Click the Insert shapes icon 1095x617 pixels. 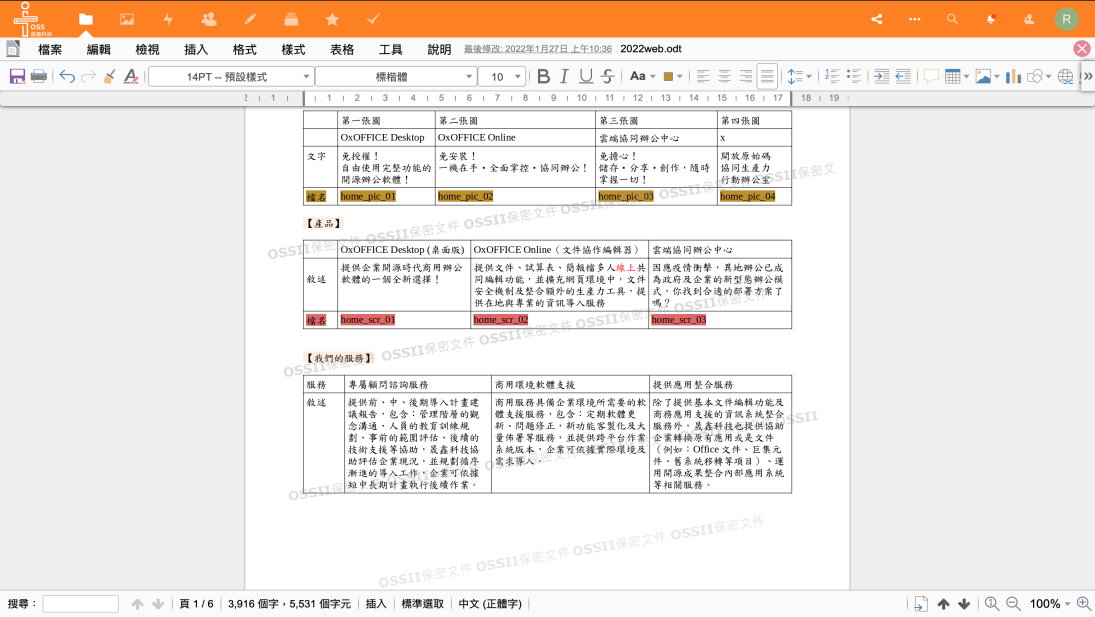pos(1035,76)
